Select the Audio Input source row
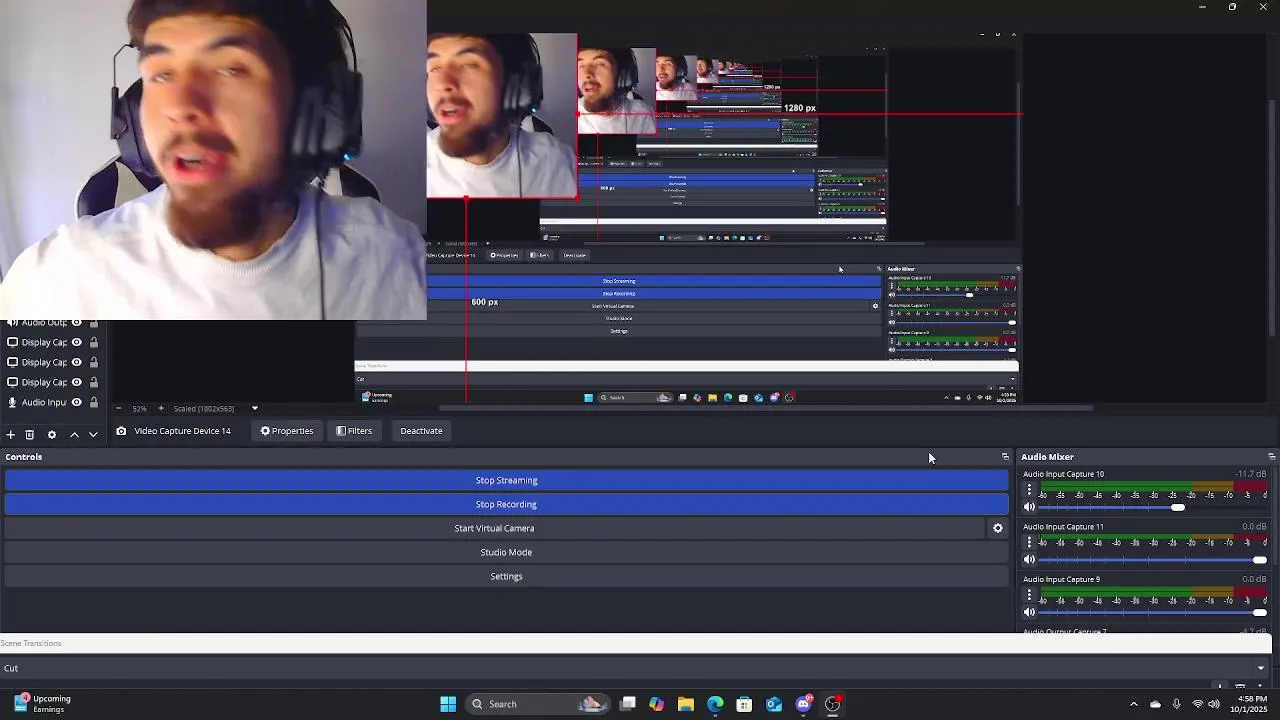The image size is (1280, 720). pyautogui.click(x=53, y=402)
